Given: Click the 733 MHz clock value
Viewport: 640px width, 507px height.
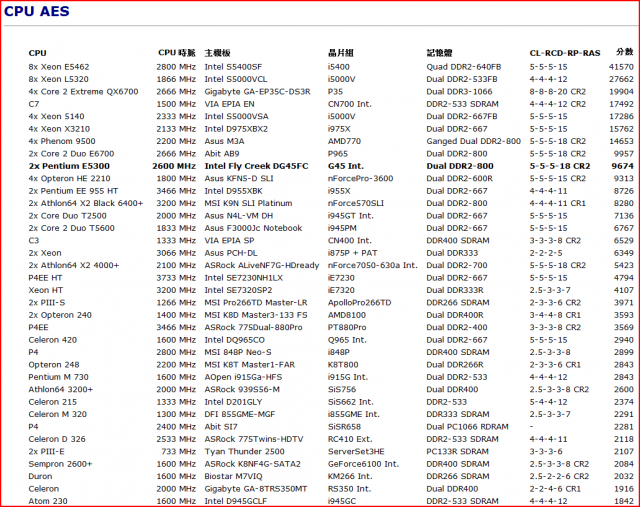Looking at the screenshot, I should pos(179,451).
